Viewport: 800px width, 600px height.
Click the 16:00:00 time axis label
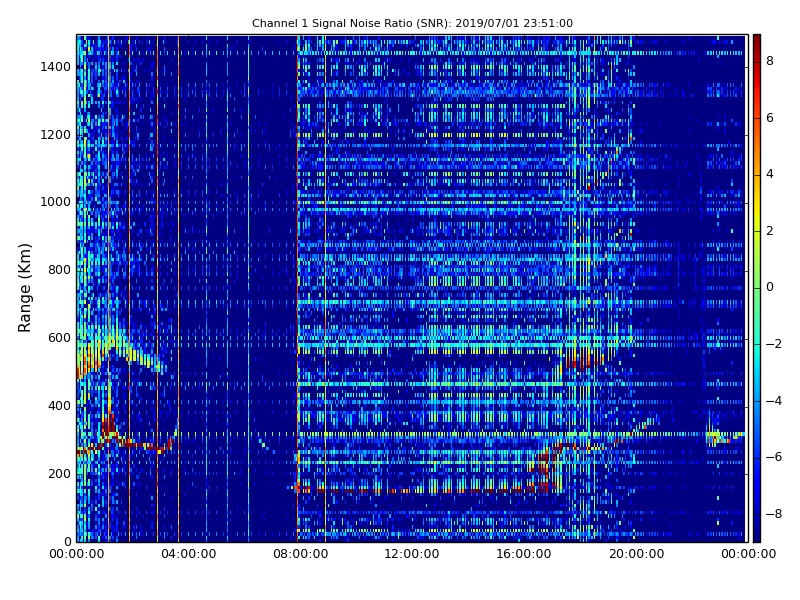coord(524,554)
